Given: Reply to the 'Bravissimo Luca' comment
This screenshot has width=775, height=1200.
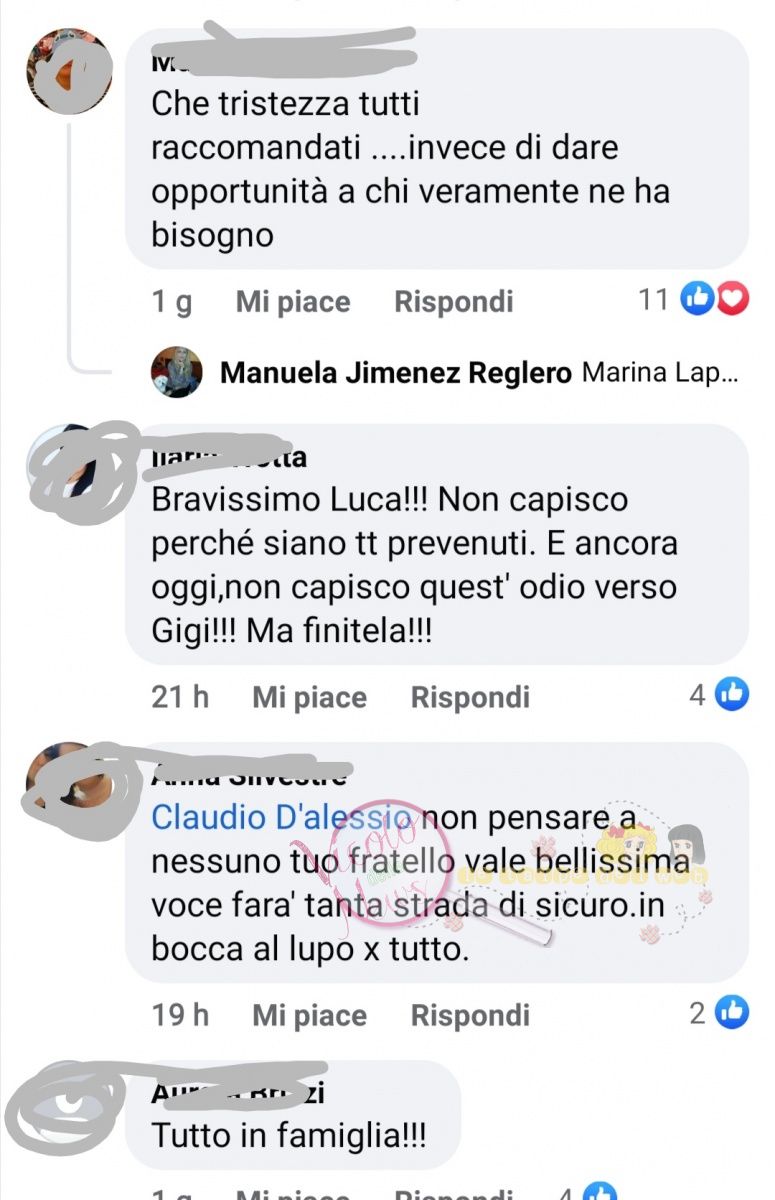Looking at the screenshot, I should [x=470, y=697].
